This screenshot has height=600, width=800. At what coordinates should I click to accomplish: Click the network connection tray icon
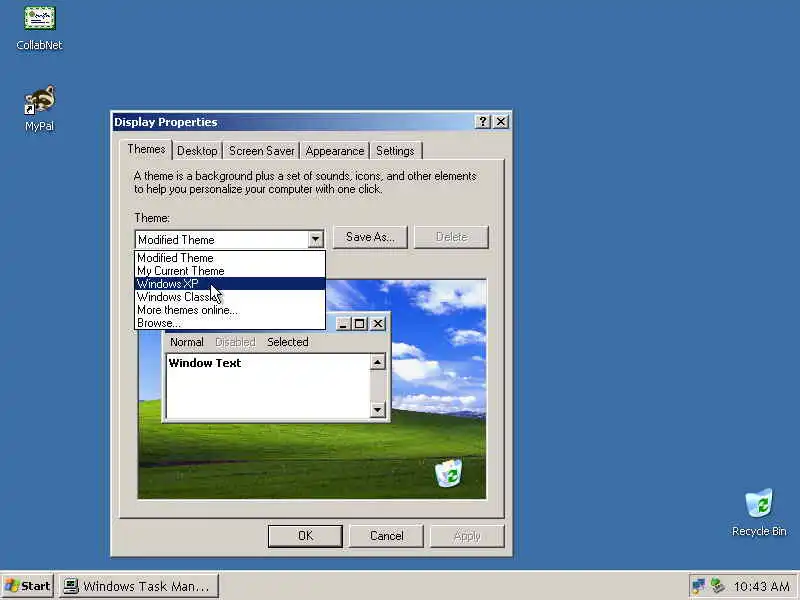pos(698,586)
